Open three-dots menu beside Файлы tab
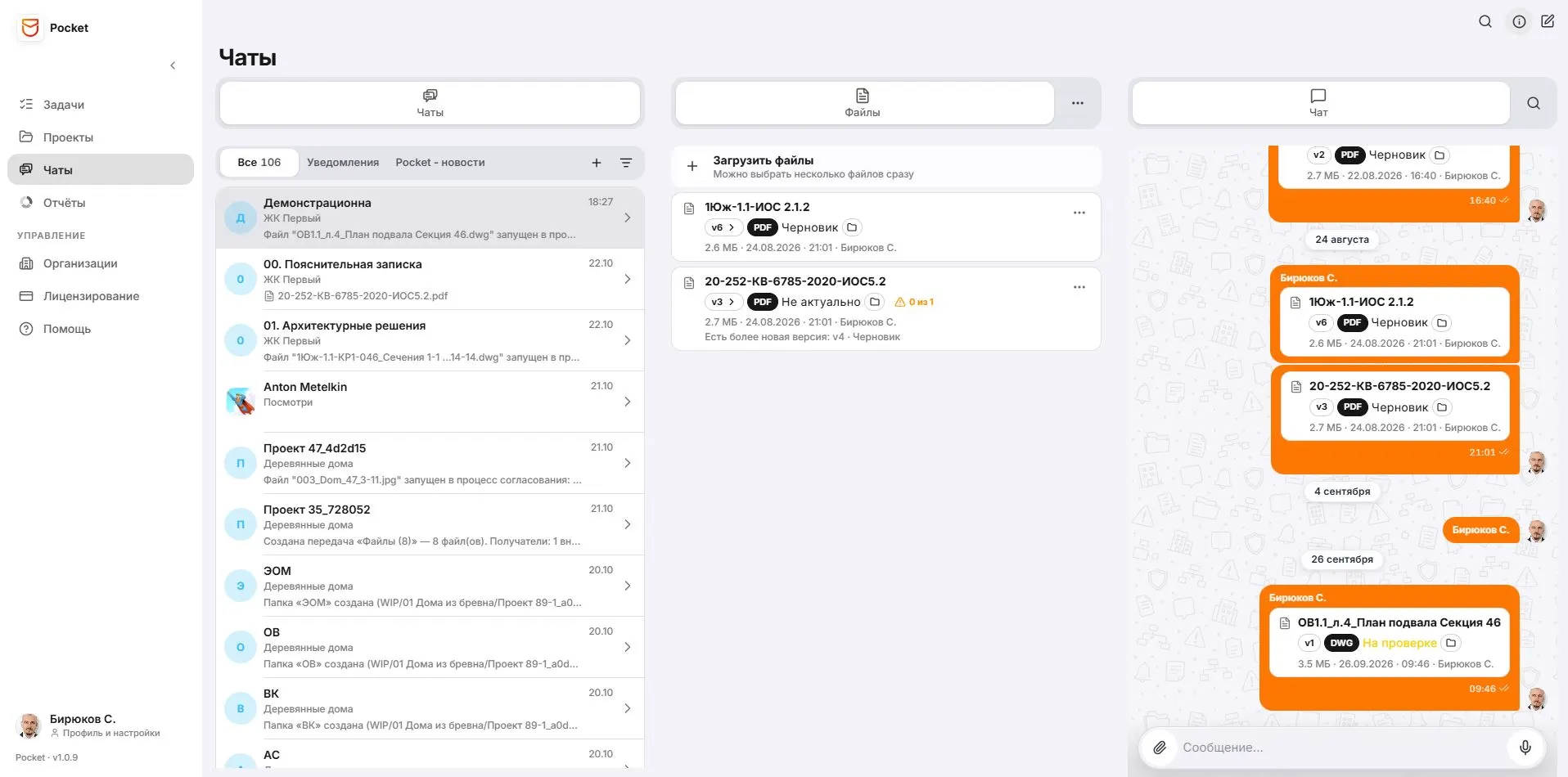The height and width of the screenshot is (777, 1568). coord(1078,103)
